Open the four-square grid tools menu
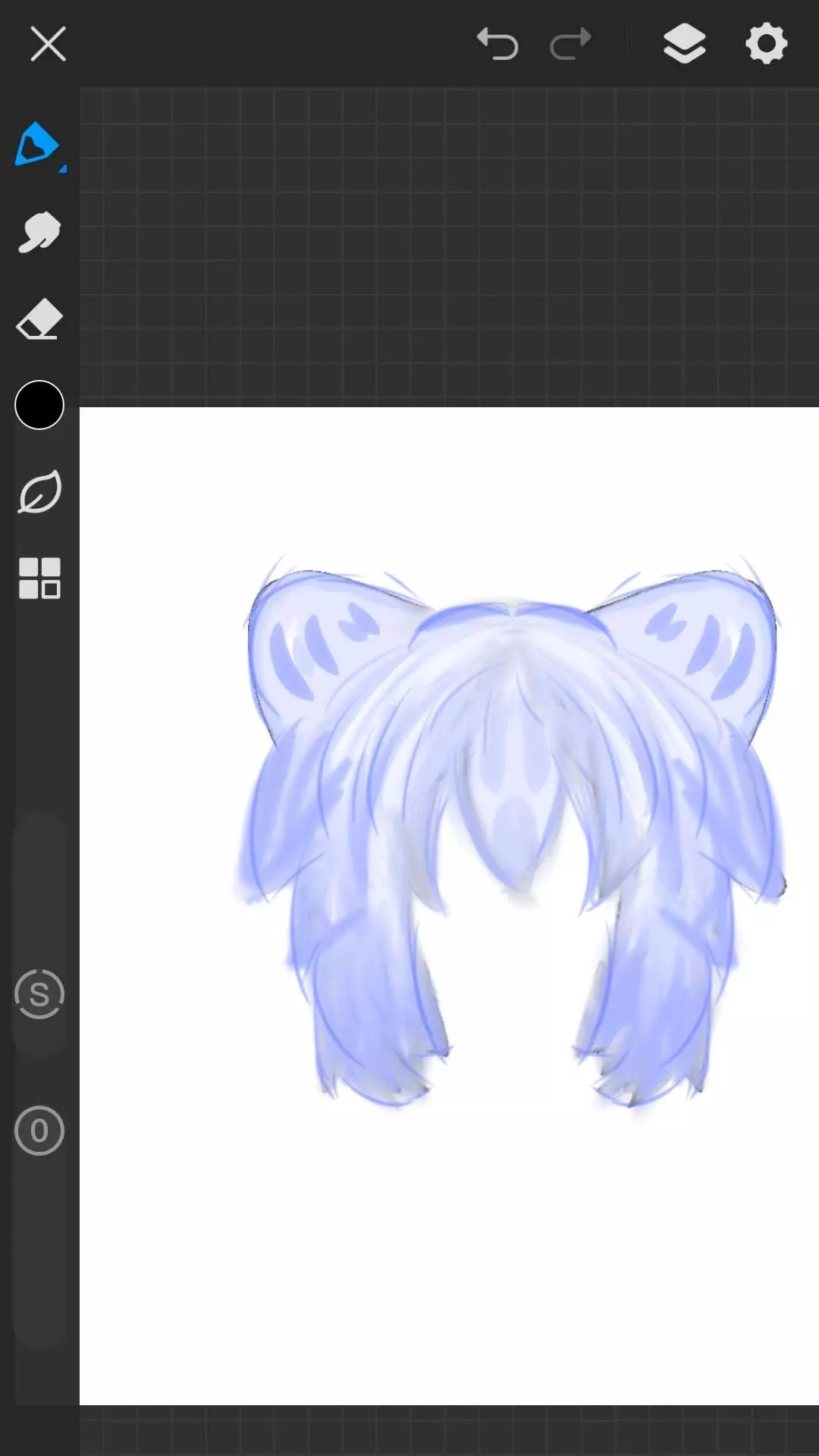 (x=39, y=579)
